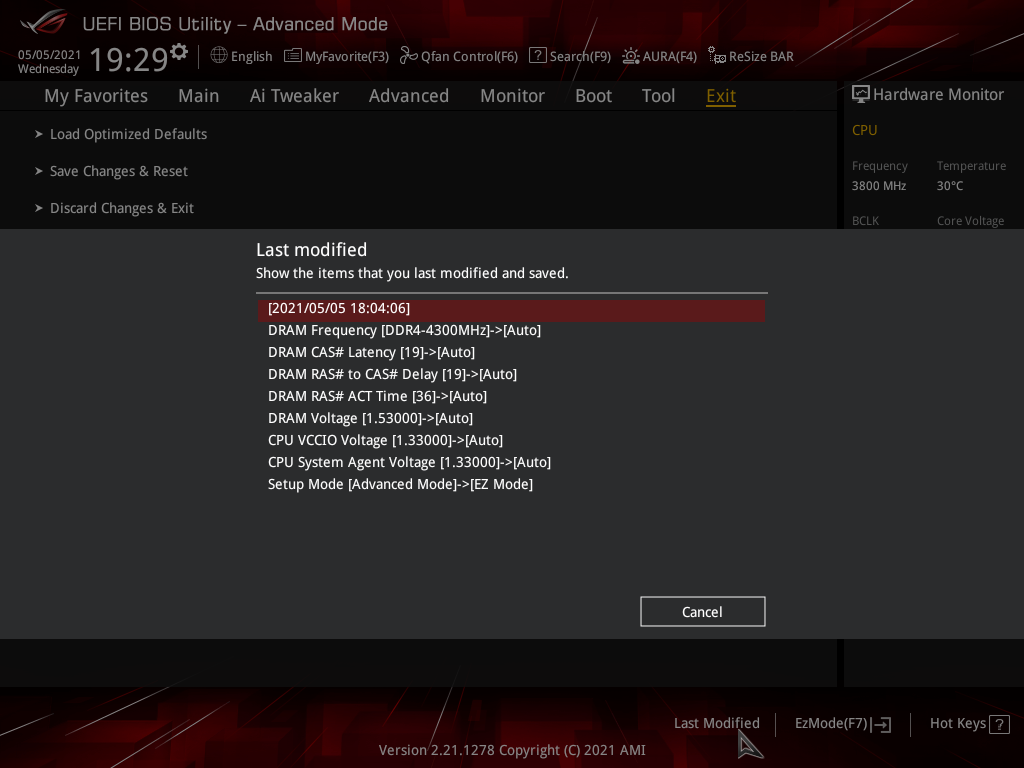The height and width of the screenshot is (768, 1024).
Task: Open the Advanced tab
Action: click(x=409, y=96)
